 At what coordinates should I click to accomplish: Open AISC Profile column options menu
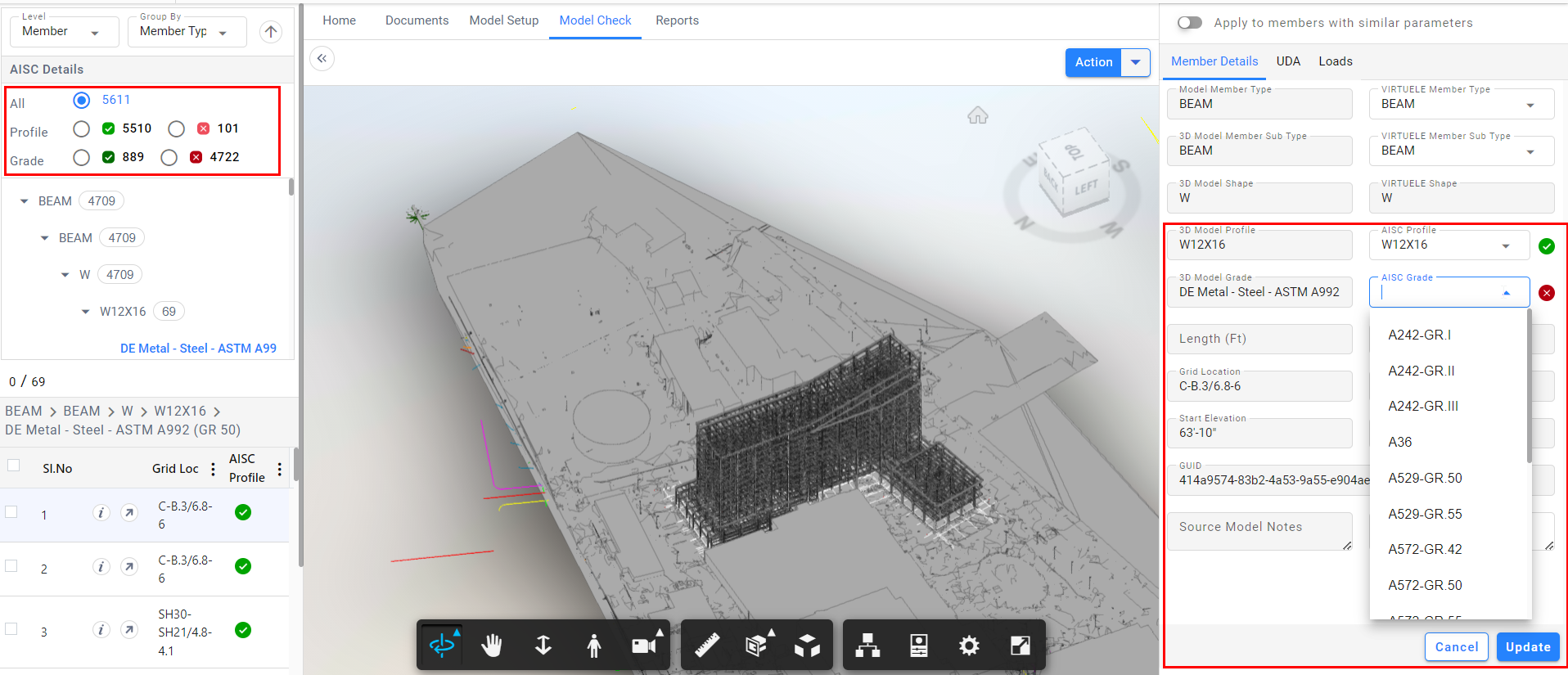[280, 469]
